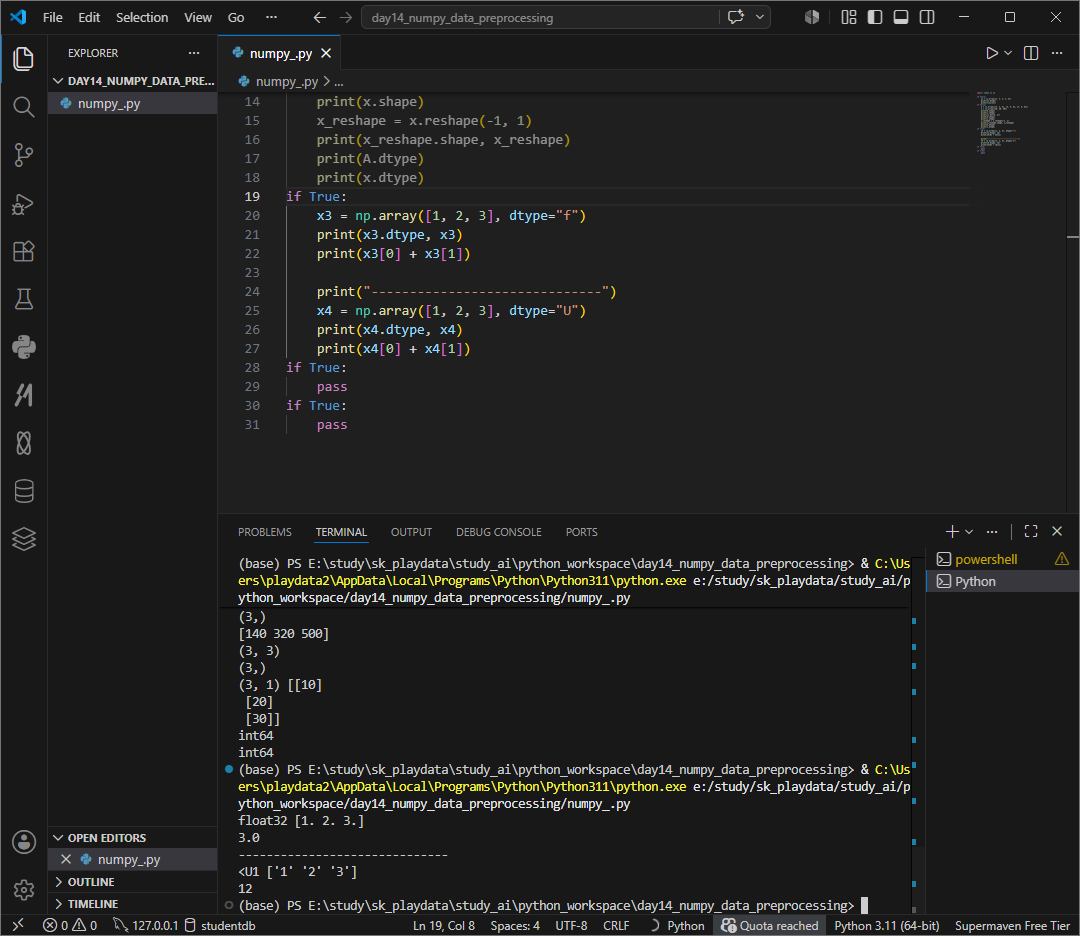
Task: Open the Selection menu
Action: 142,17
